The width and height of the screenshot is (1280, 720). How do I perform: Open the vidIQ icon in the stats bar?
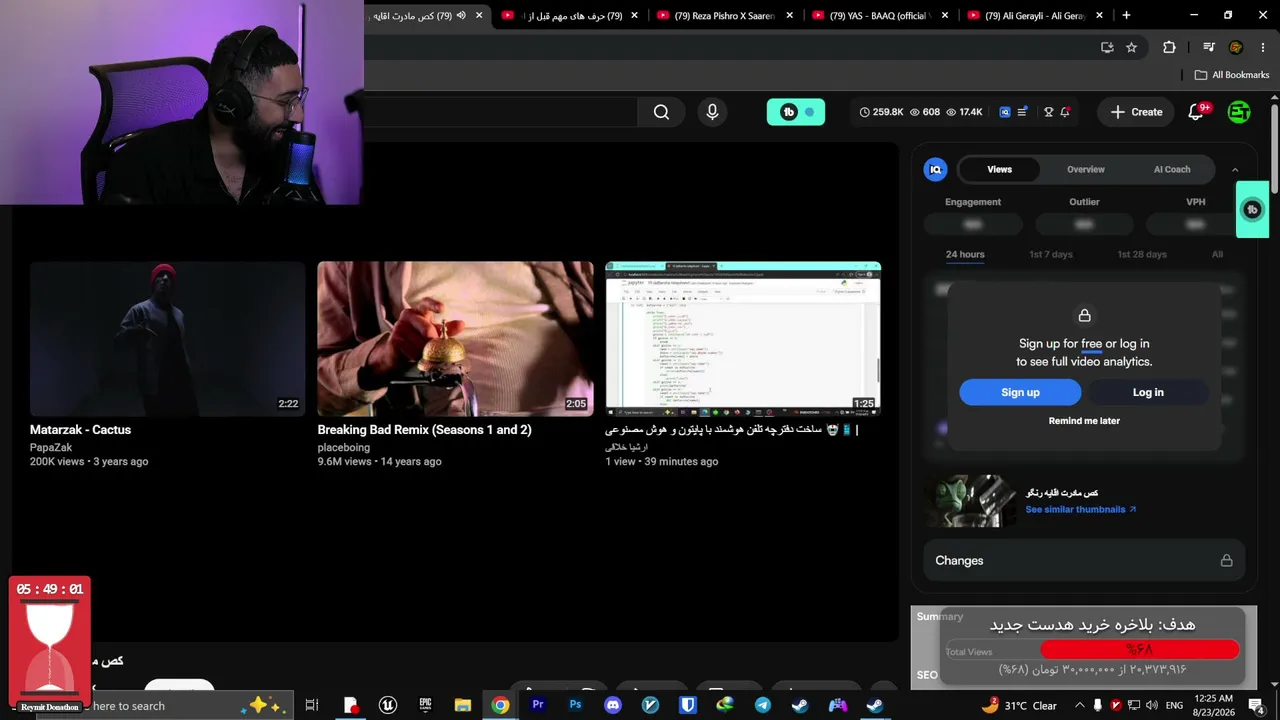1004,112
